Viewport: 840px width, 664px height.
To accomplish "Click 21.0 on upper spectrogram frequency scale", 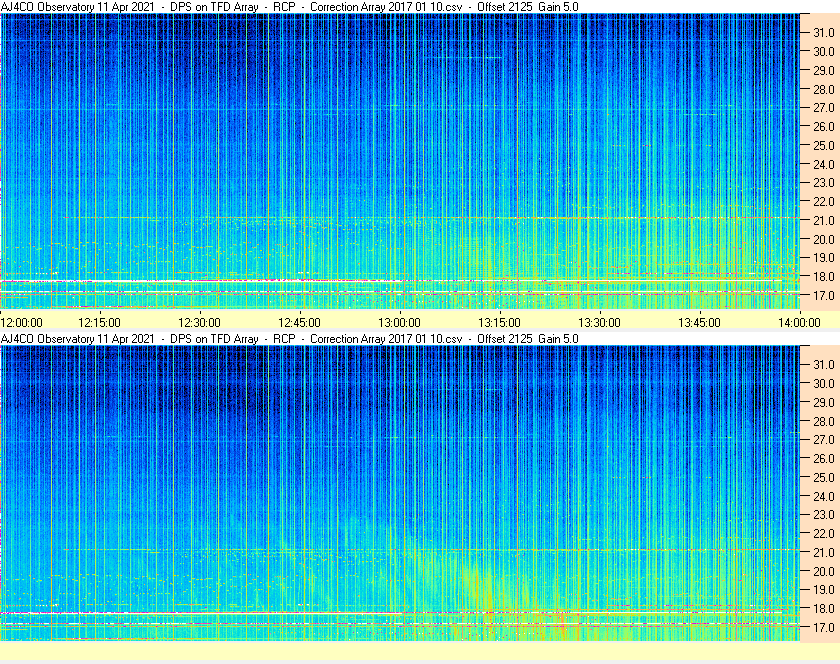I will coord(824,220).
